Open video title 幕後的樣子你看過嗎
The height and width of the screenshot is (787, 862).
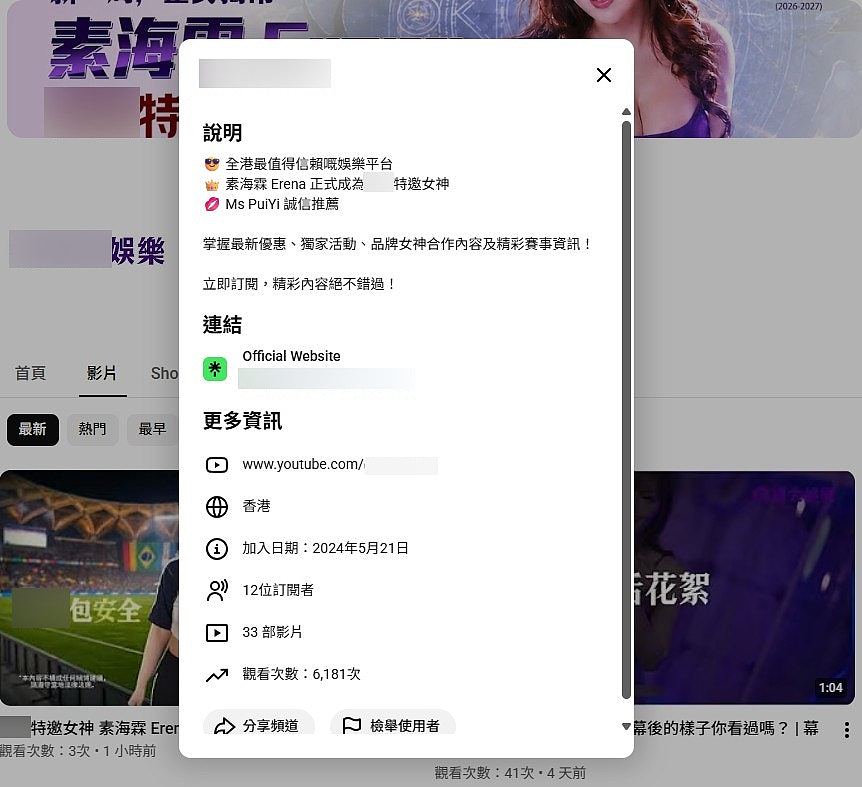pos(726,728)
